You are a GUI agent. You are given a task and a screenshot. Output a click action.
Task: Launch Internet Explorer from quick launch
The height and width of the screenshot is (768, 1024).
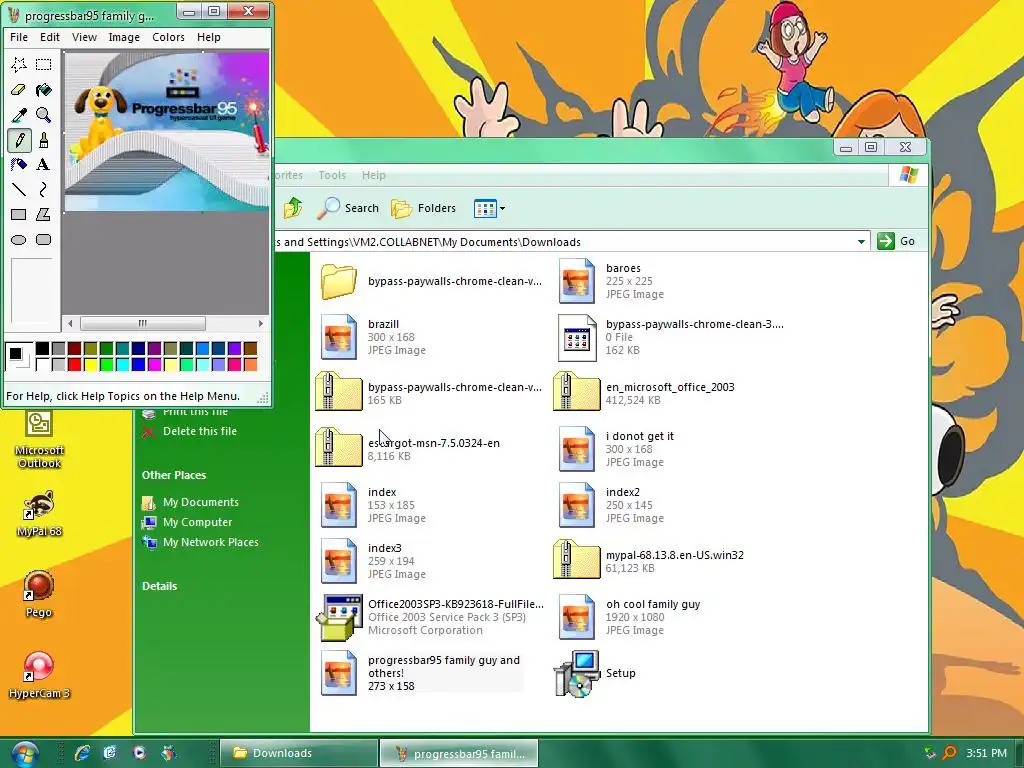82,753
